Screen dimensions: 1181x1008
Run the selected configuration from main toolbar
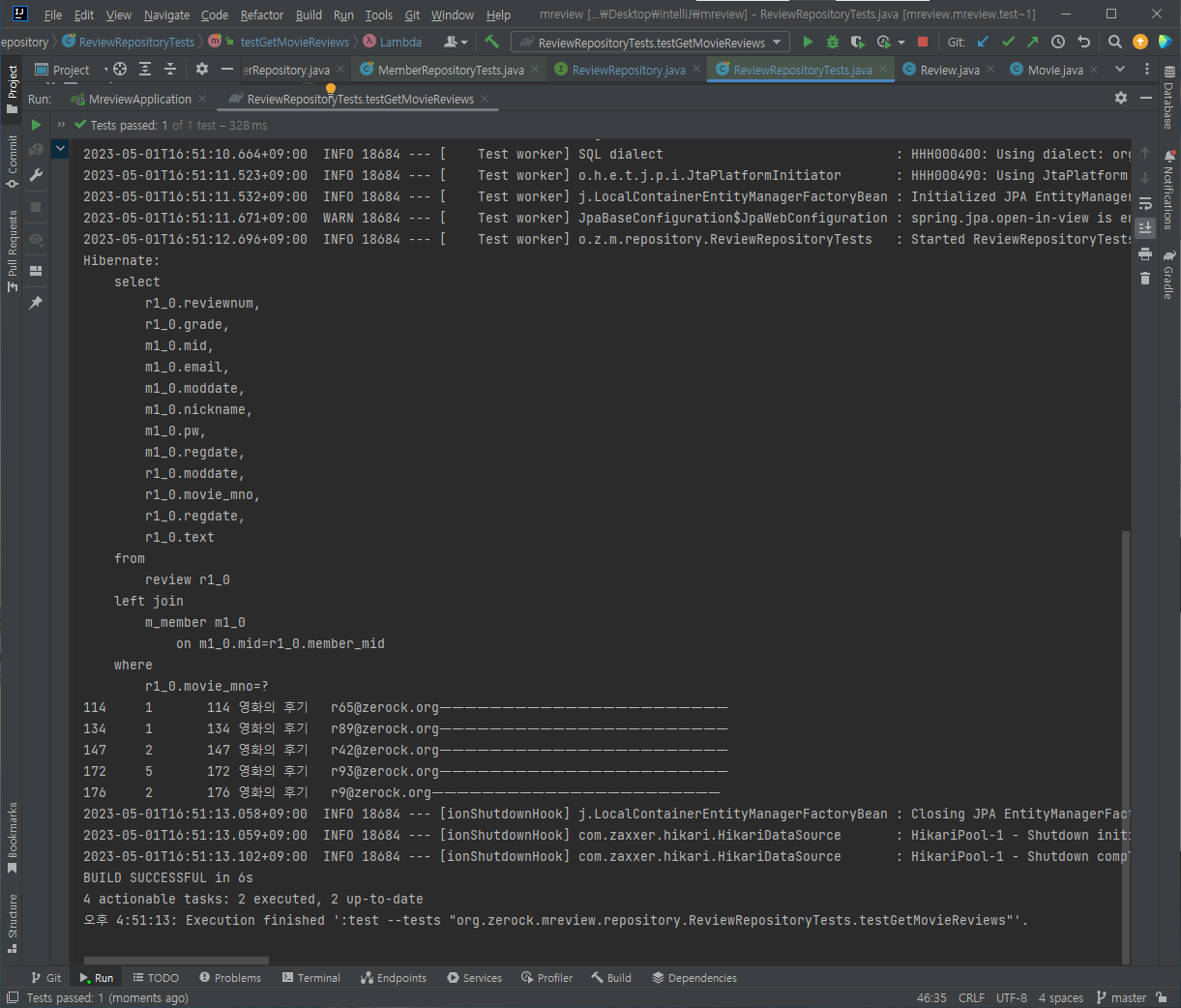[x=808, y=42]
